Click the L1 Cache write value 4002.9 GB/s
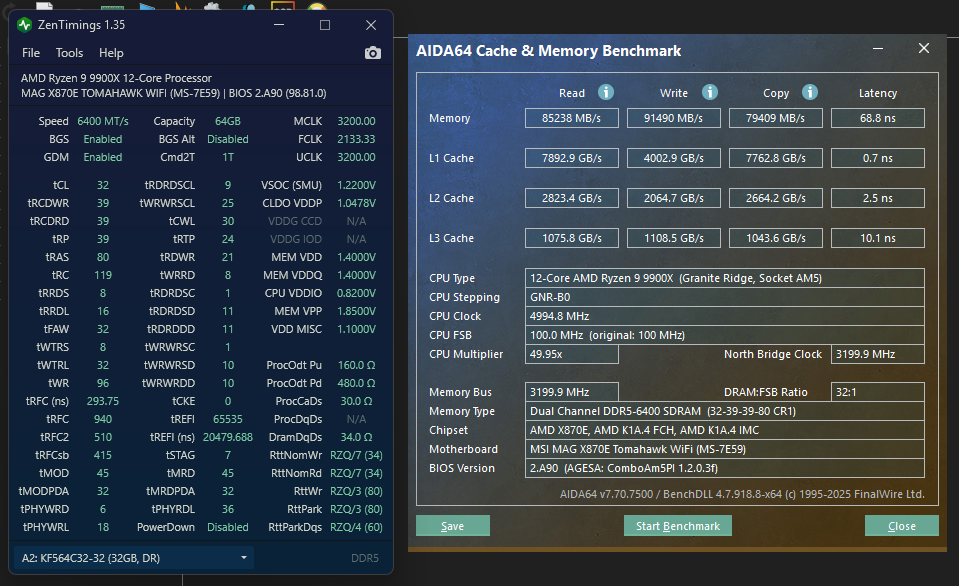This screenshot has width=959, height=586. [x=673, y=158]
